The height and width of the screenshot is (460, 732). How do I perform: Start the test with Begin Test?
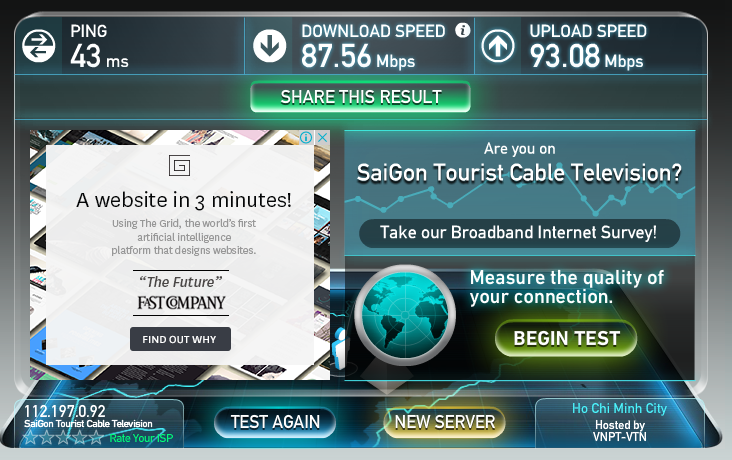tap(566, 338)
